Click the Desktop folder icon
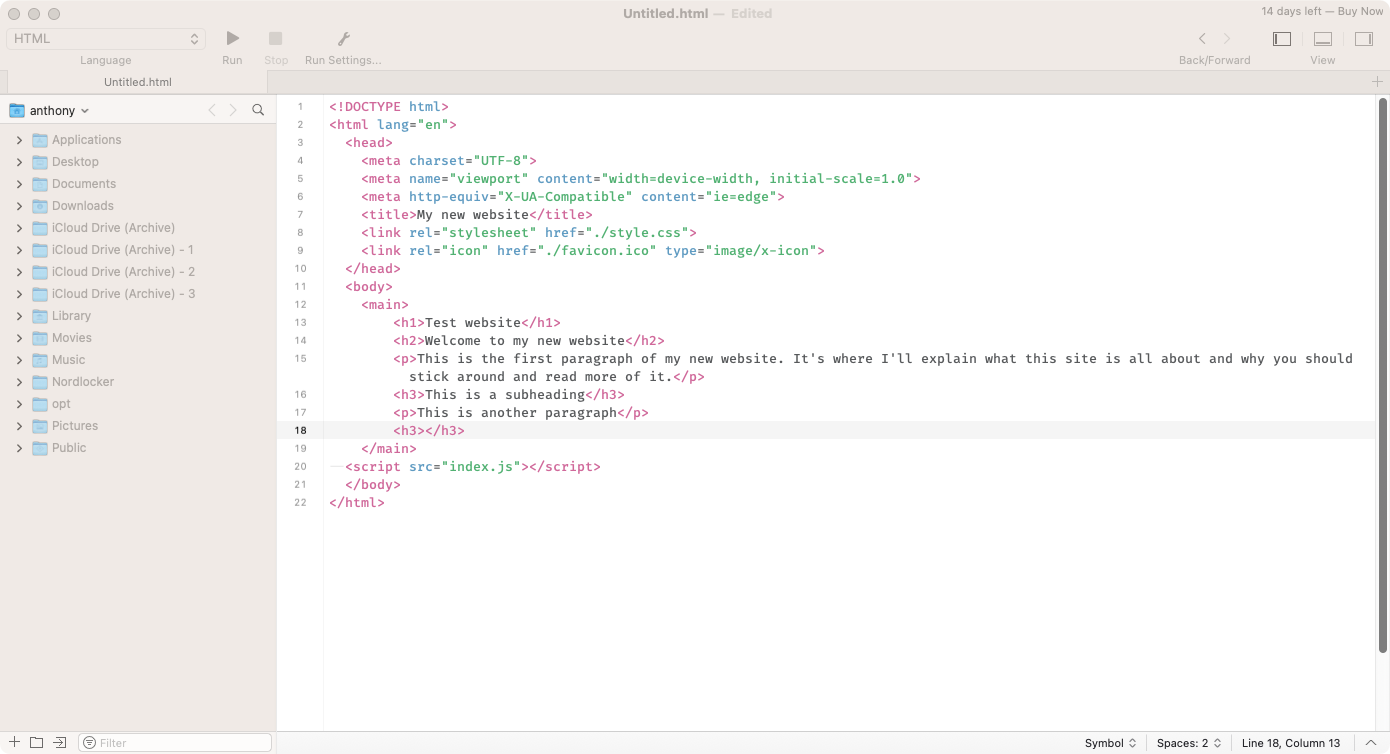The height and width of the screenshot is (754, 1390). point(40,162)
